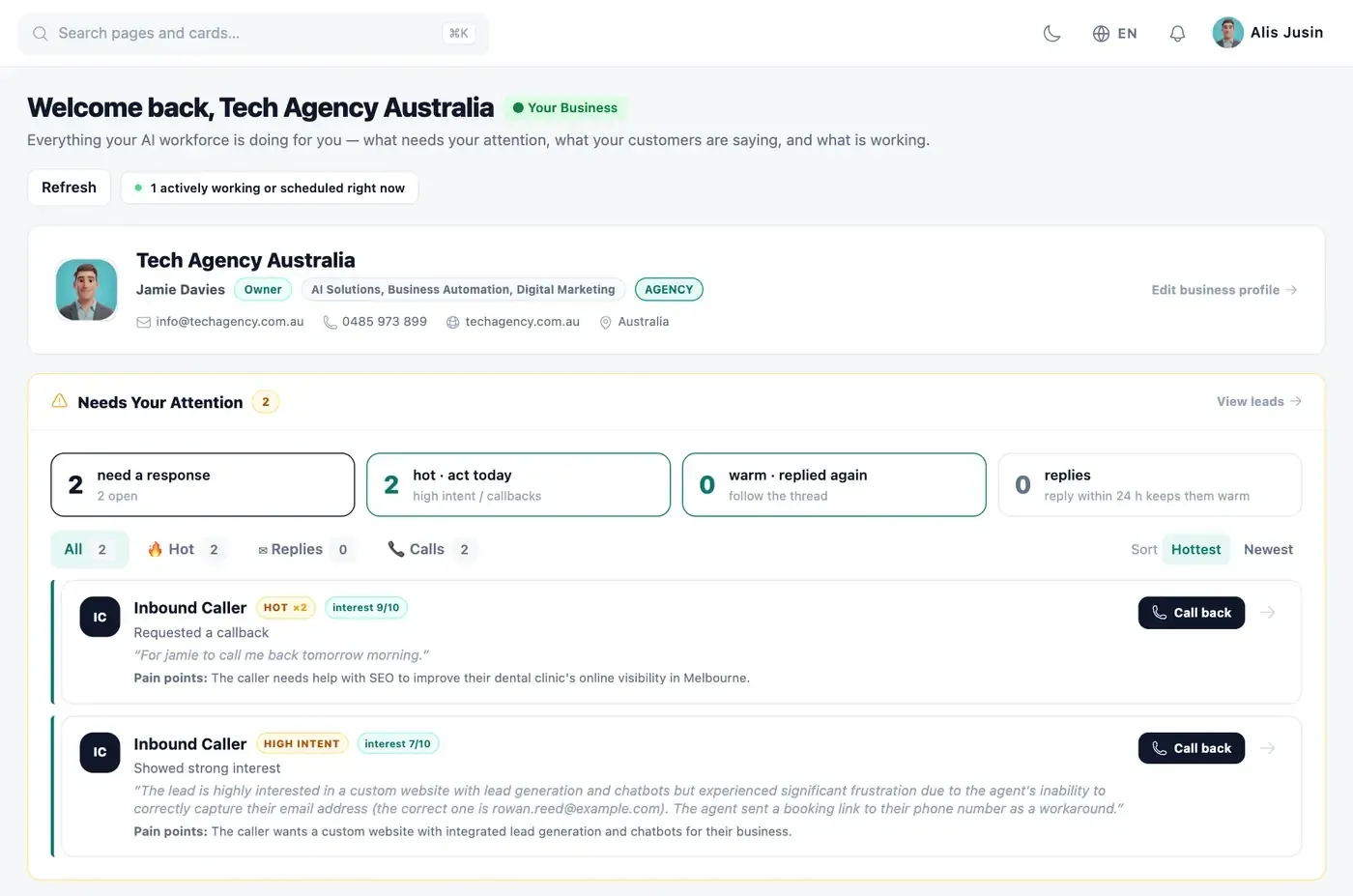
Task: Open the View leads link
Action: click(x=1258, y=402)
